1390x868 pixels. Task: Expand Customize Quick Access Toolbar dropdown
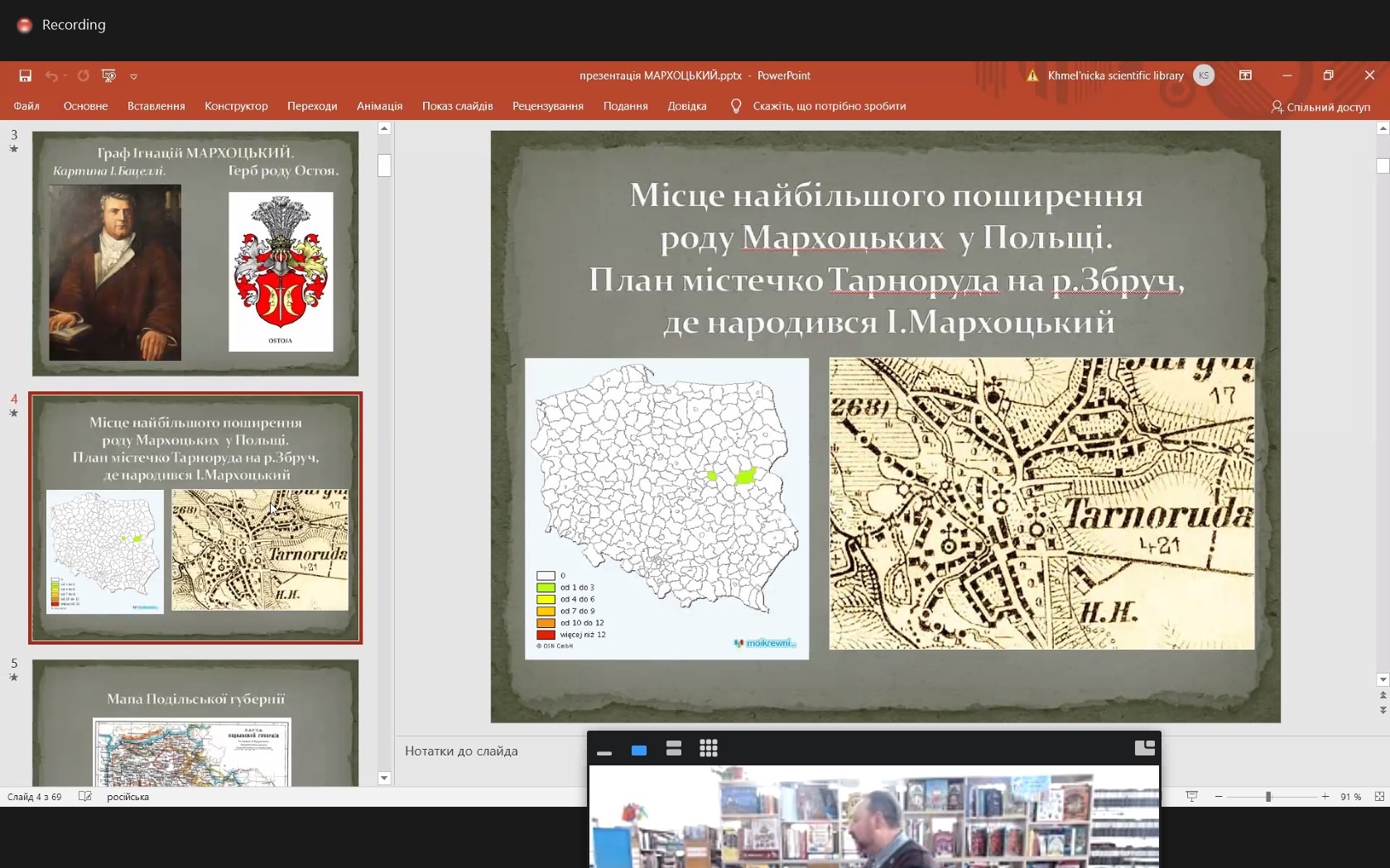click(133, 76)
